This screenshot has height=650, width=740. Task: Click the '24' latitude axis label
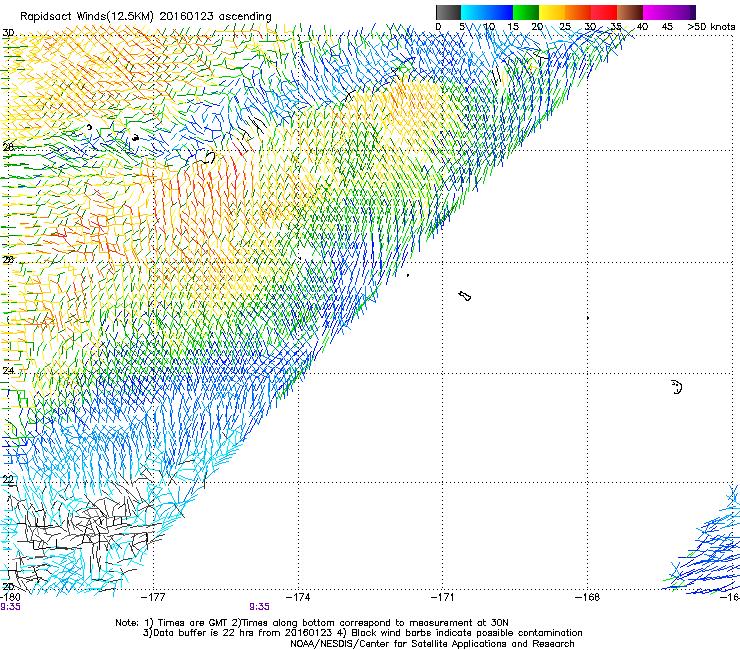[8, 371]
